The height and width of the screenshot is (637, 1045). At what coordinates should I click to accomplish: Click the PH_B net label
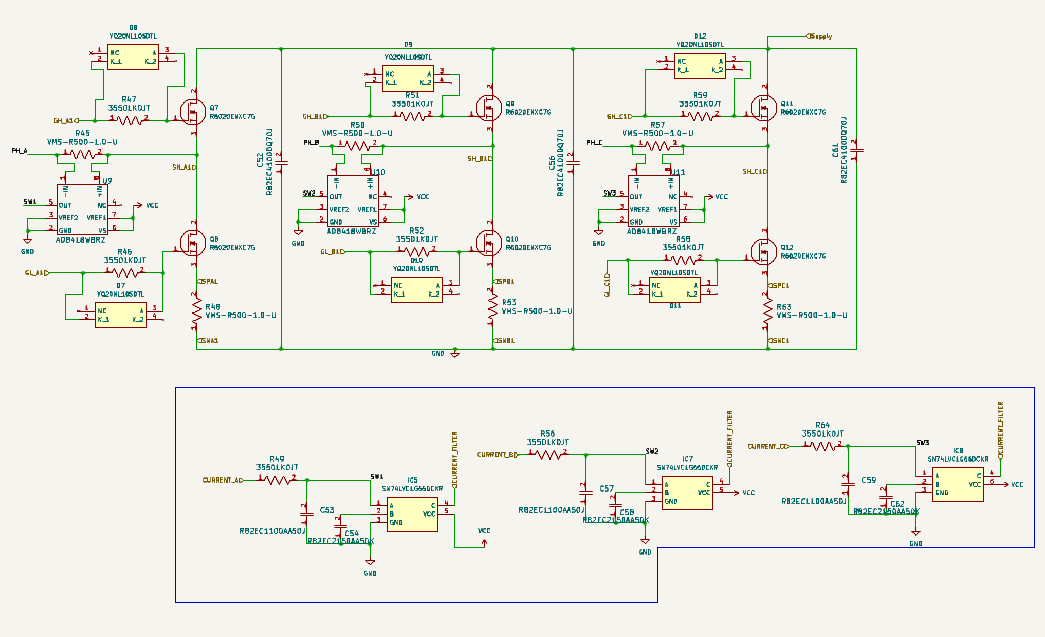tap(311, 142)
